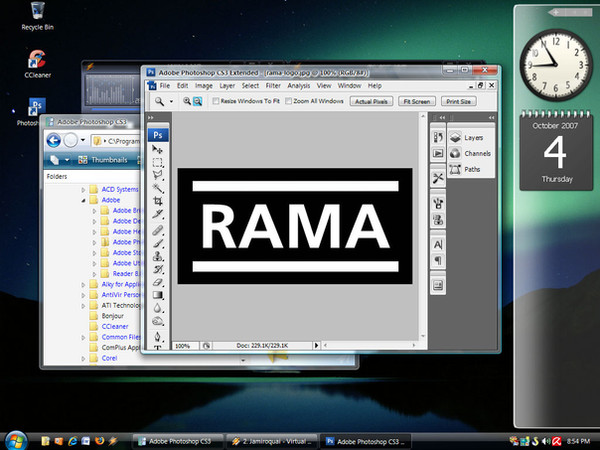The image size is (600, 450).
Task: Pick the Dodge tool
Action: tap(158, 321)
